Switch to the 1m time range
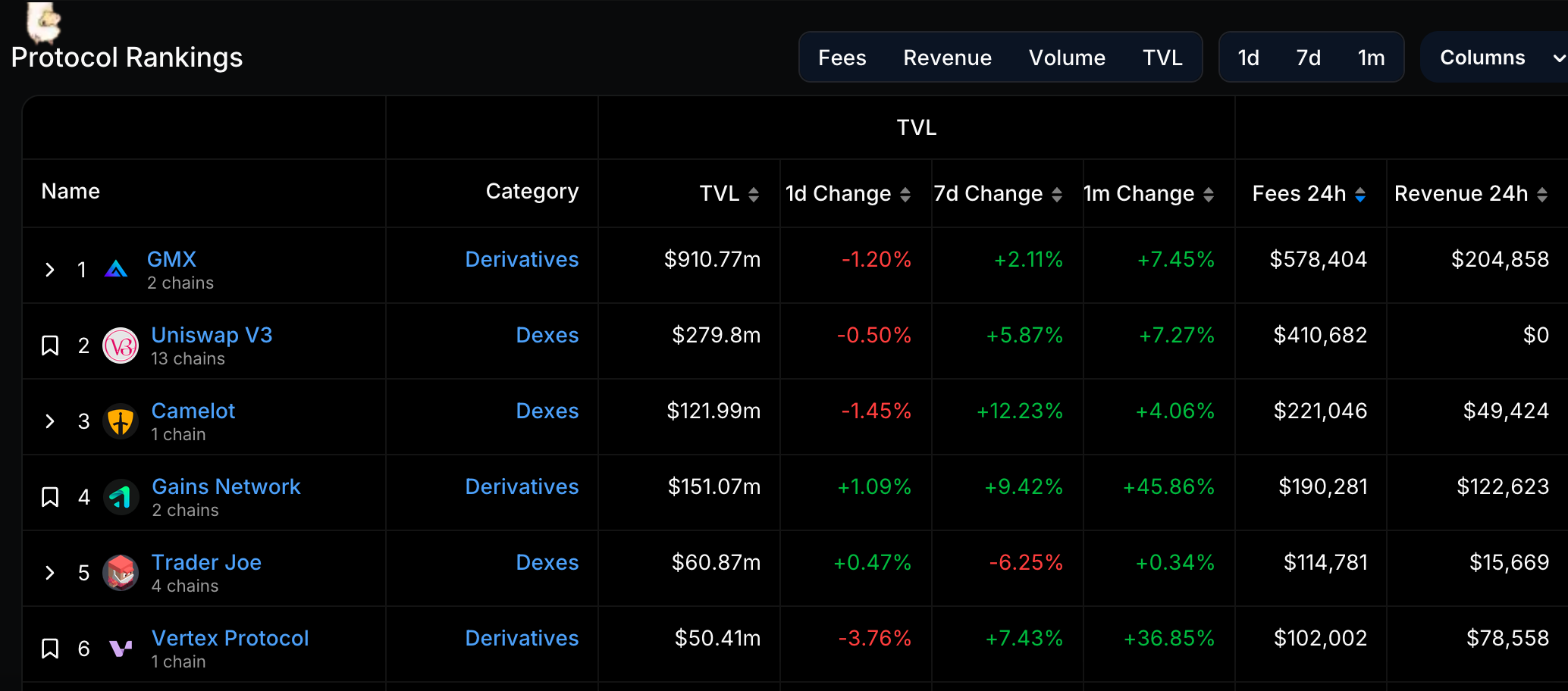Image resolution: width=1568 pixels, height=691 pixels. coord(1372,58)
